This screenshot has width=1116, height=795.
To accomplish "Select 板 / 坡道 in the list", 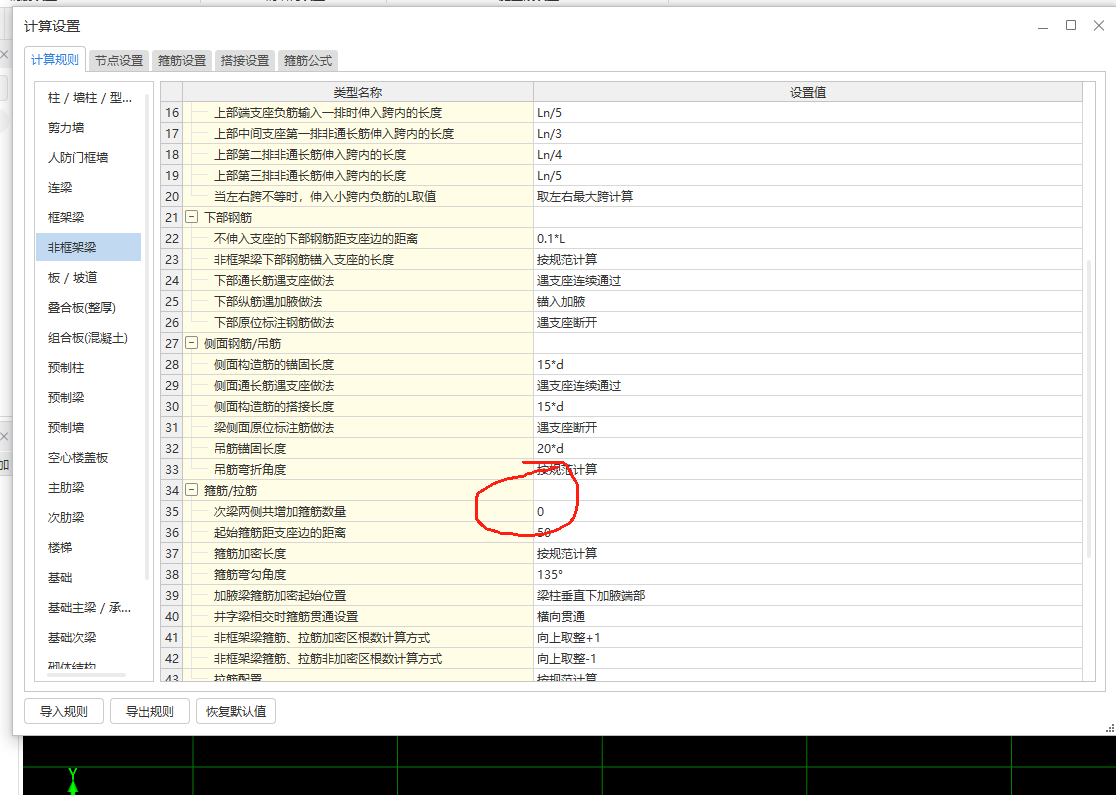I will pos(89,278).
